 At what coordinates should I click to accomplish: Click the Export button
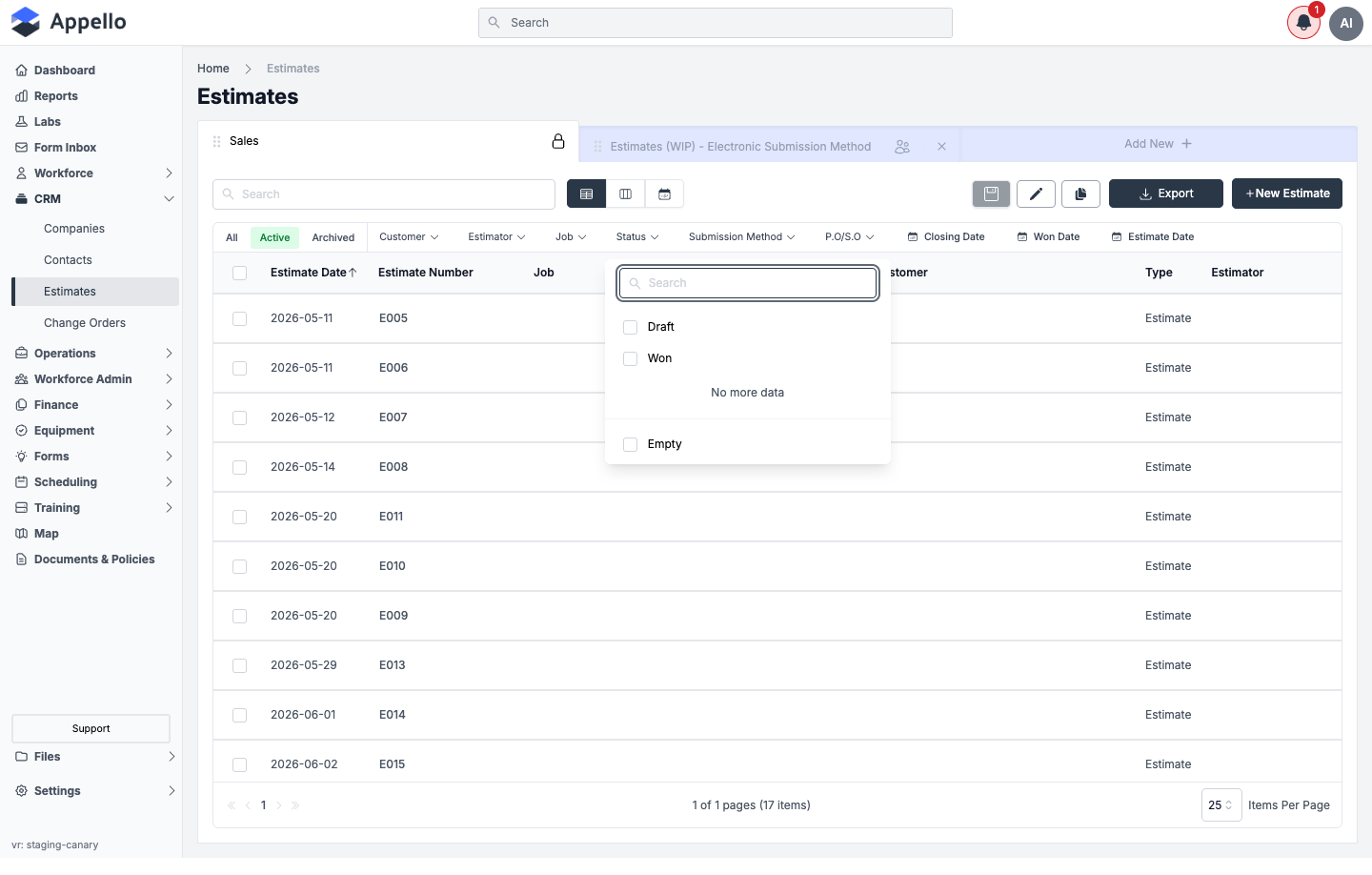click(x=1166, y=193)
